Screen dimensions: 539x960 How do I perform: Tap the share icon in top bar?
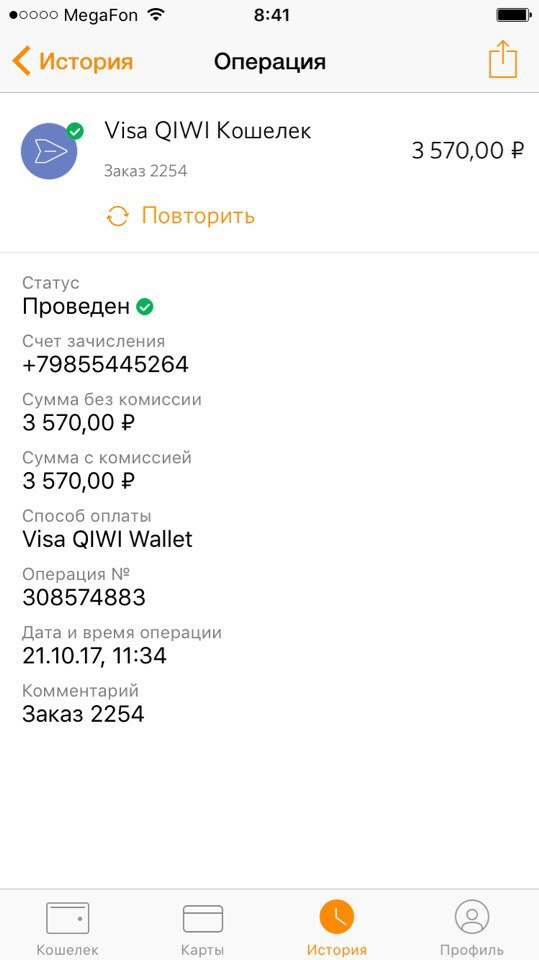(x=503, y=59)
